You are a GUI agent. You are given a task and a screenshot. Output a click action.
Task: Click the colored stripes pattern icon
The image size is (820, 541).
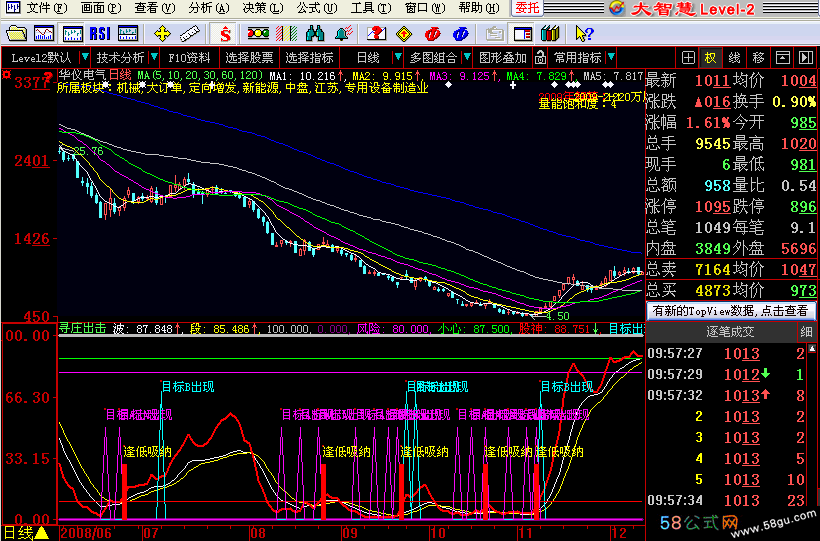(286, 34)
